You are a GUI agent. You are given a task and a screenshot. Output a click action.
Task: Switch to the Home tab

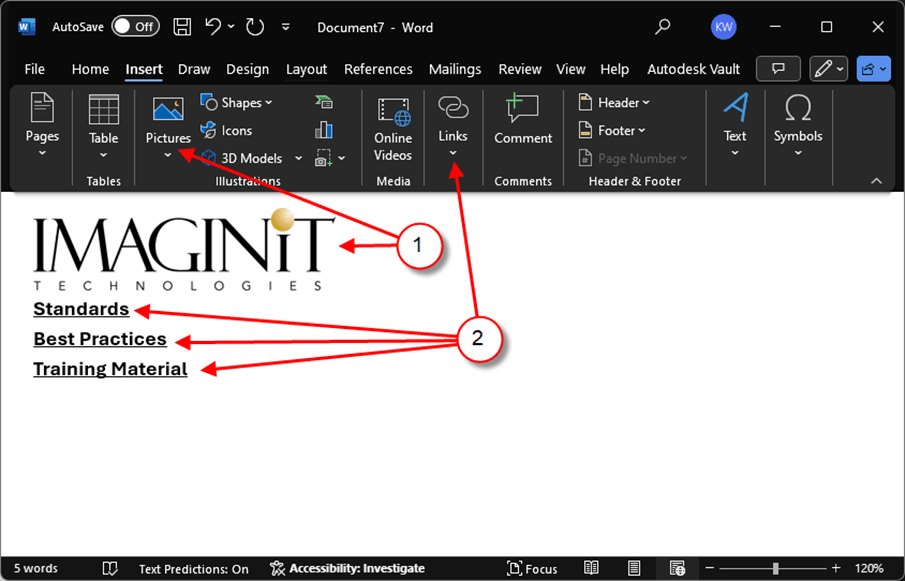point(90,69)
